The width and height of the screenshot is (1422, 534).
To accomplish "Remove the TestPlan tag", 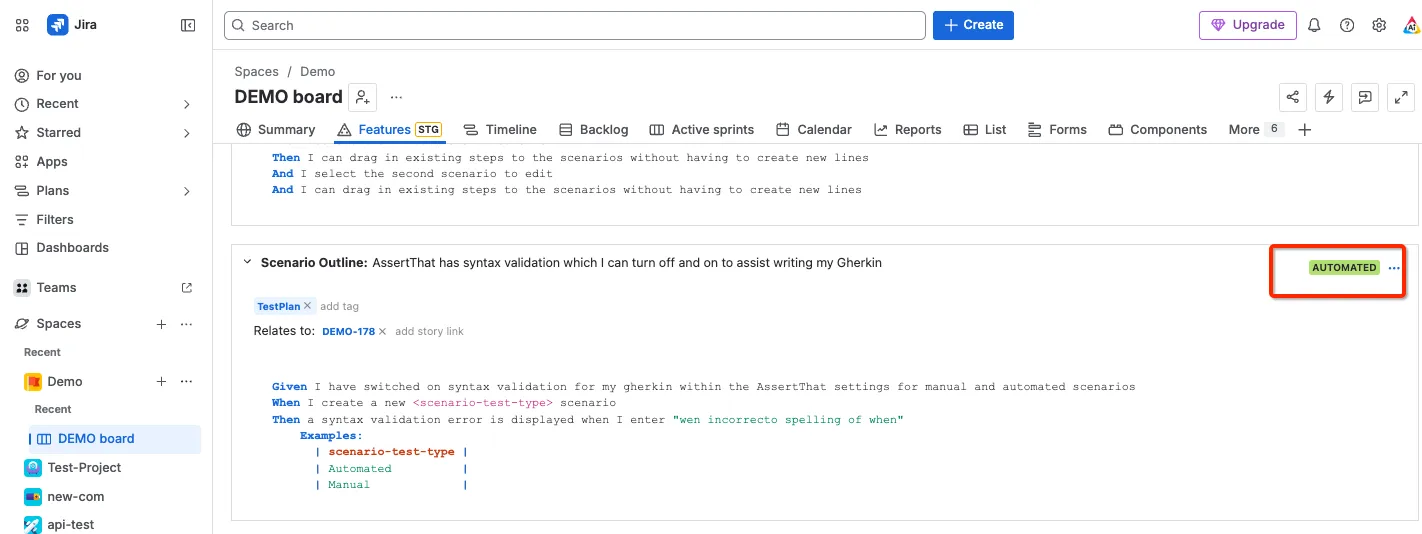I will 308,306.
